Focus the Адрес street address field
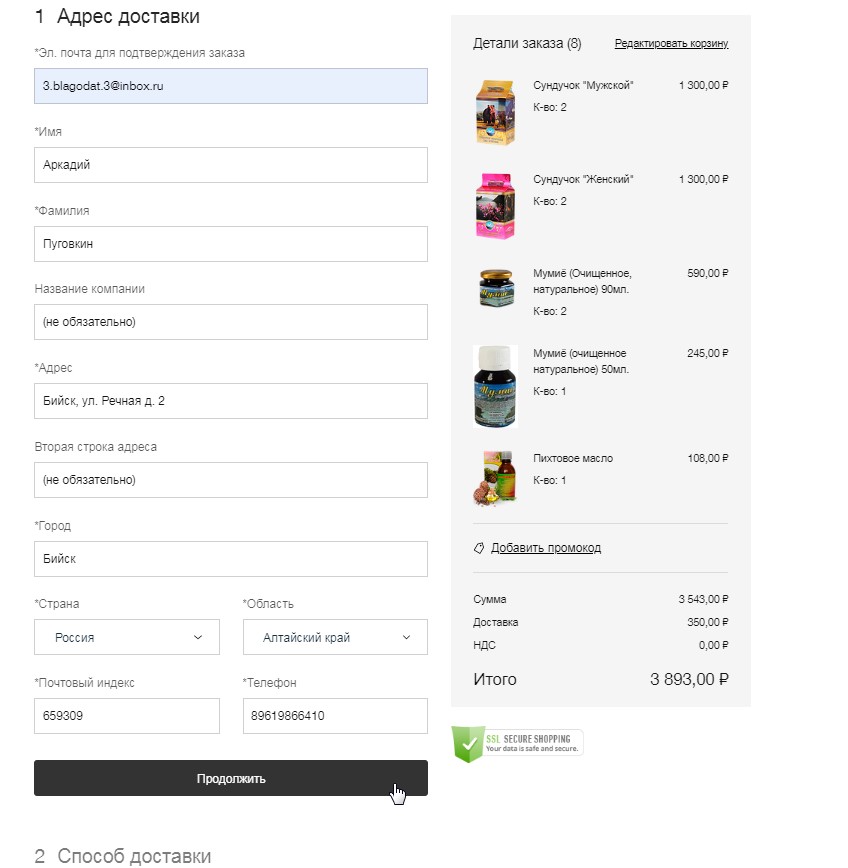The height and width of the screenshot is (868, 848). click(230, 401)
